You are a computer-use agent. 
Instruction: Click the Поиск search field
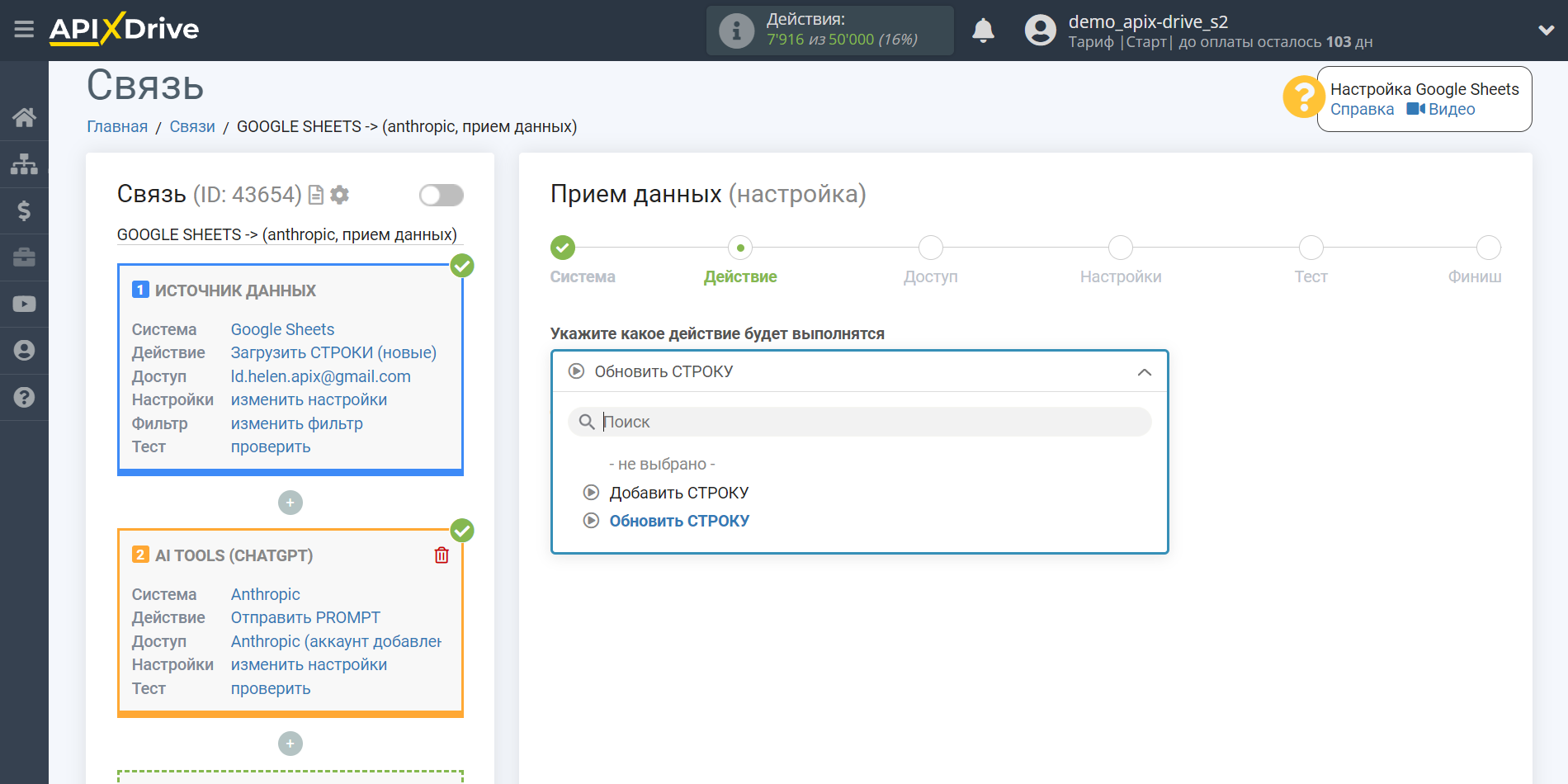[859, 422]
